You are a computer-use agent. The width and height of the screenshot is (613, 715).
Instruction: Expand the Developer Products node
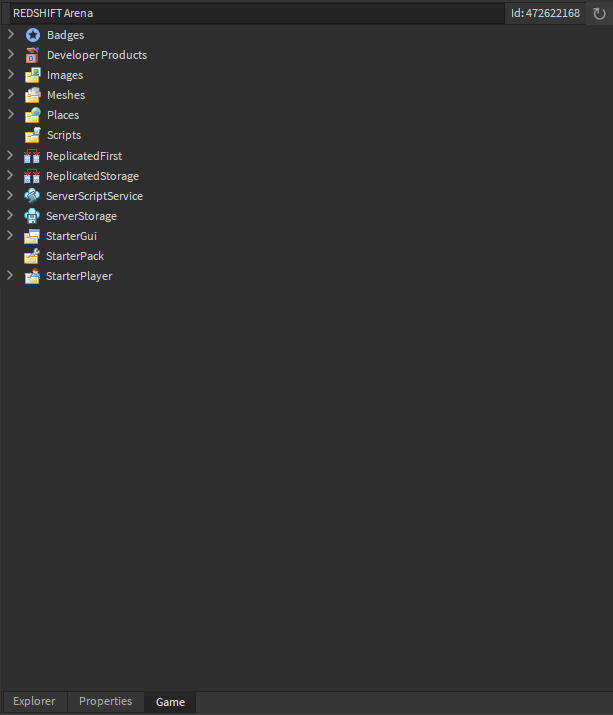pyautogui.click(x=11, y=54)
